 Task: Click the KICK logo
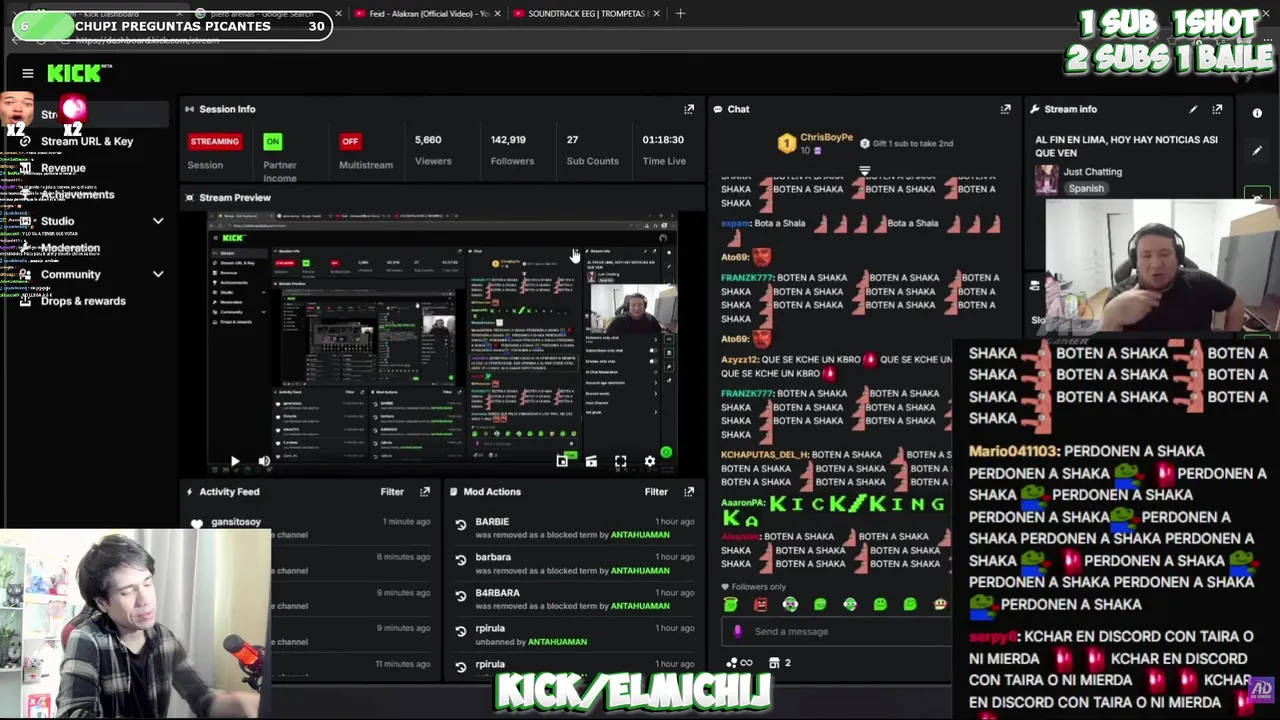[76, 73]
